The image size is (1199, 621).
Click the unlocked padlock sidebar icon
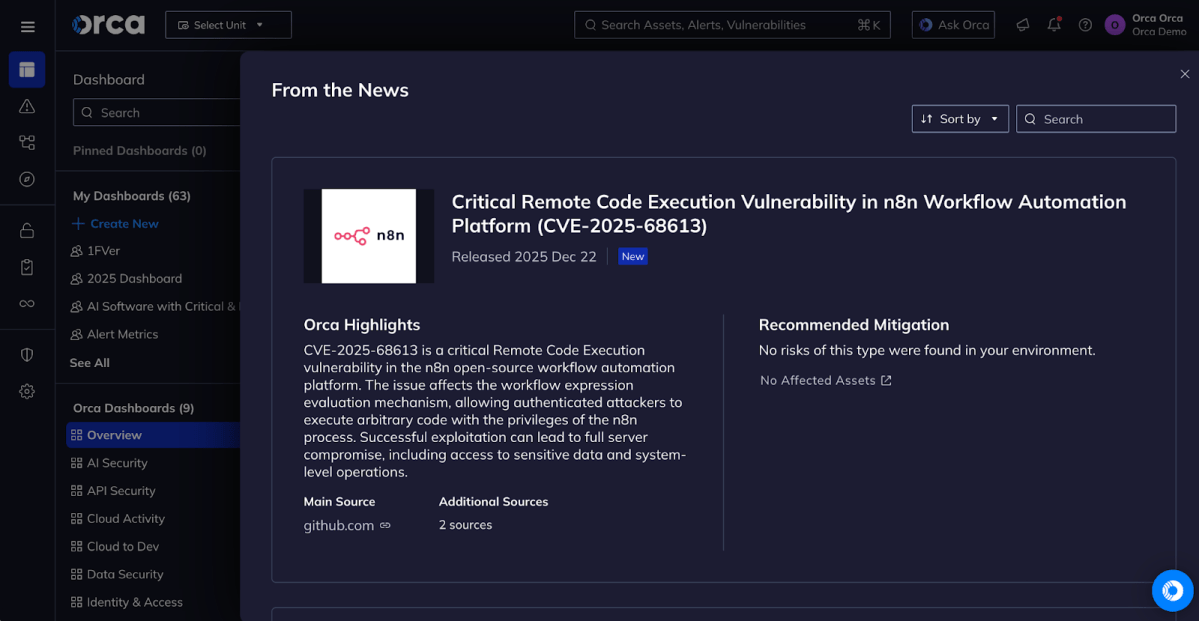pos(27,230)
